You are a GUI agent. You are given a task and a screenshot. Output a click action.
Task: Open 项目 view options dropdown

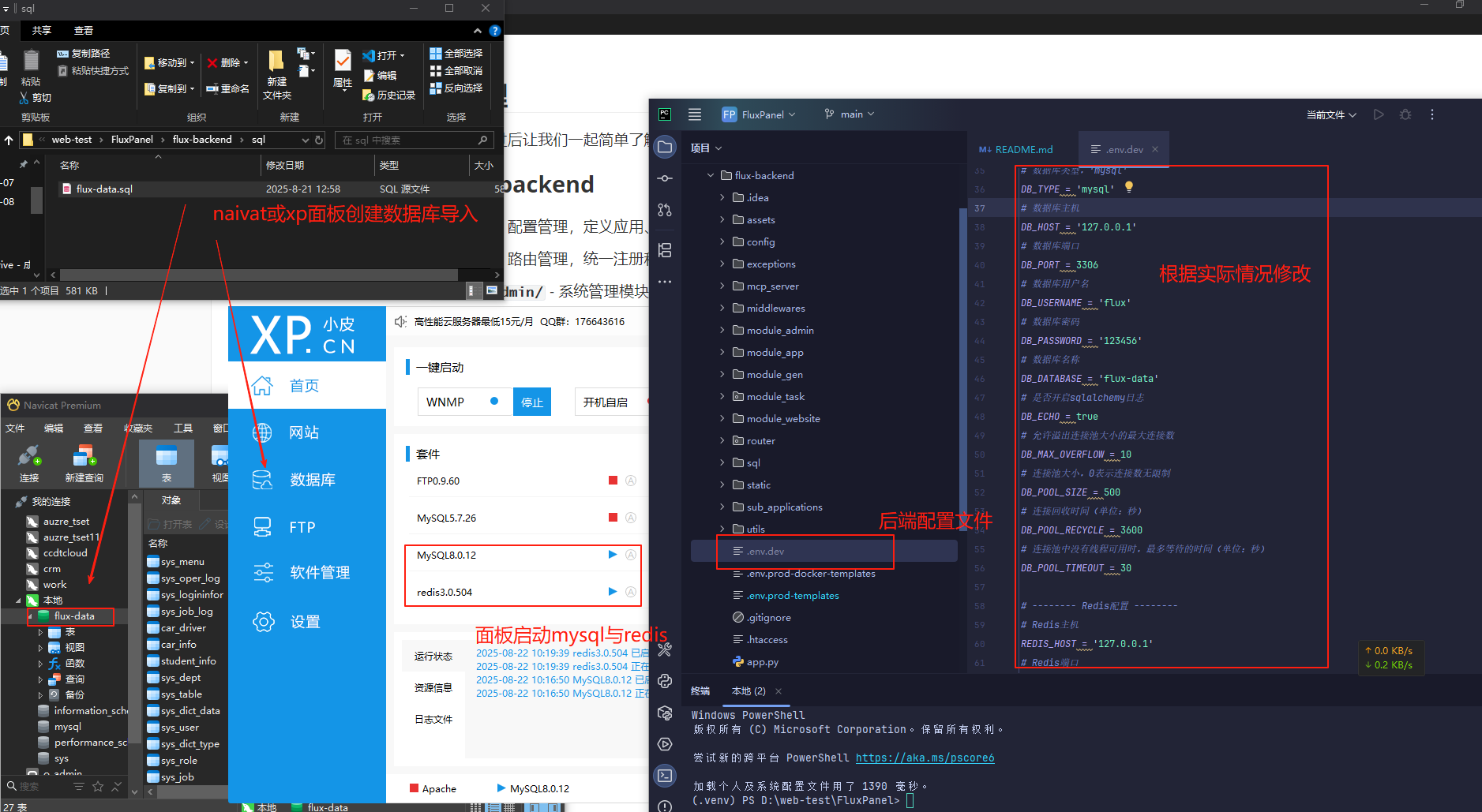[x=707, y=148]
